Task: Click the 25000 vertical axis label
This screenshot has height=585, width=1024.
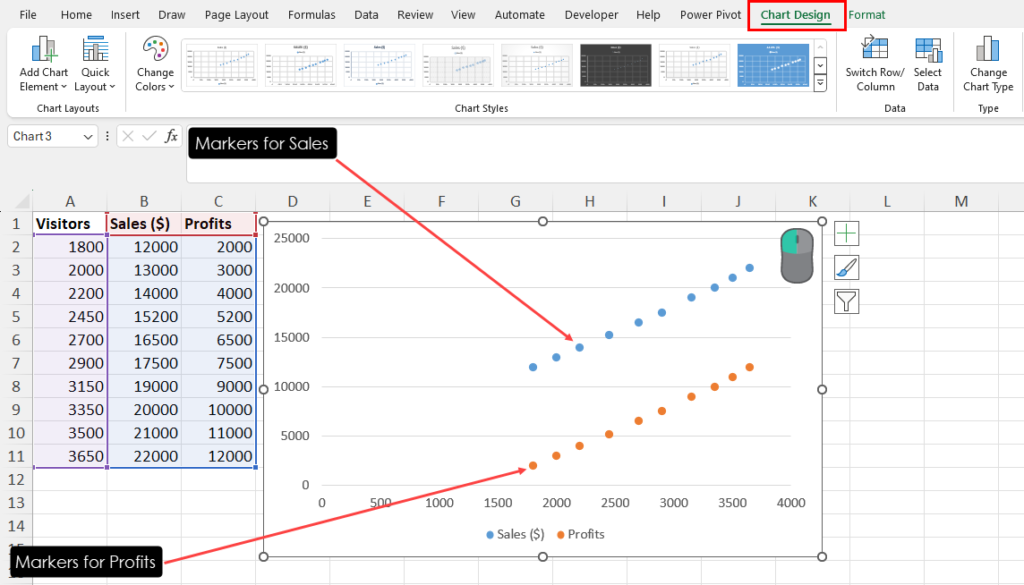Action: pyautogui.click(x=291, y=238)
